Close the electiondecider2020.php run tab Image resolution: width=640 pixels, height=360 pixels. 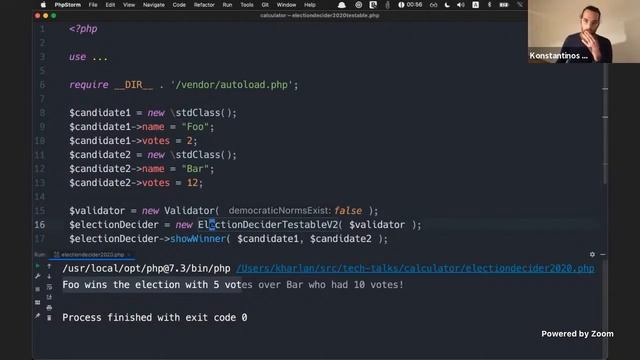tap(129, 255)
